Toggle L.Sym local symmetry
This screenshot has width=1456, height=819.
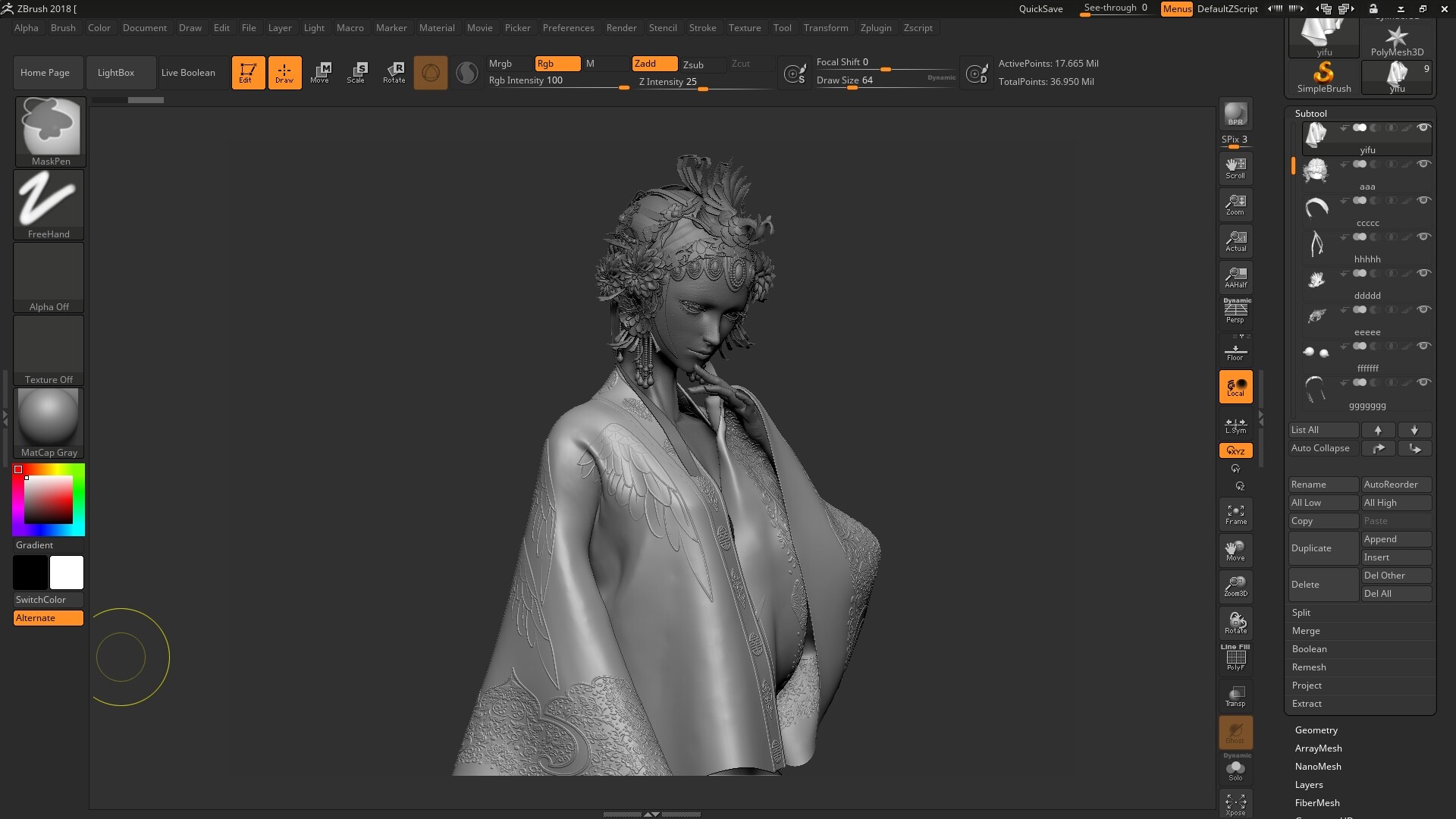(1235, 425)
